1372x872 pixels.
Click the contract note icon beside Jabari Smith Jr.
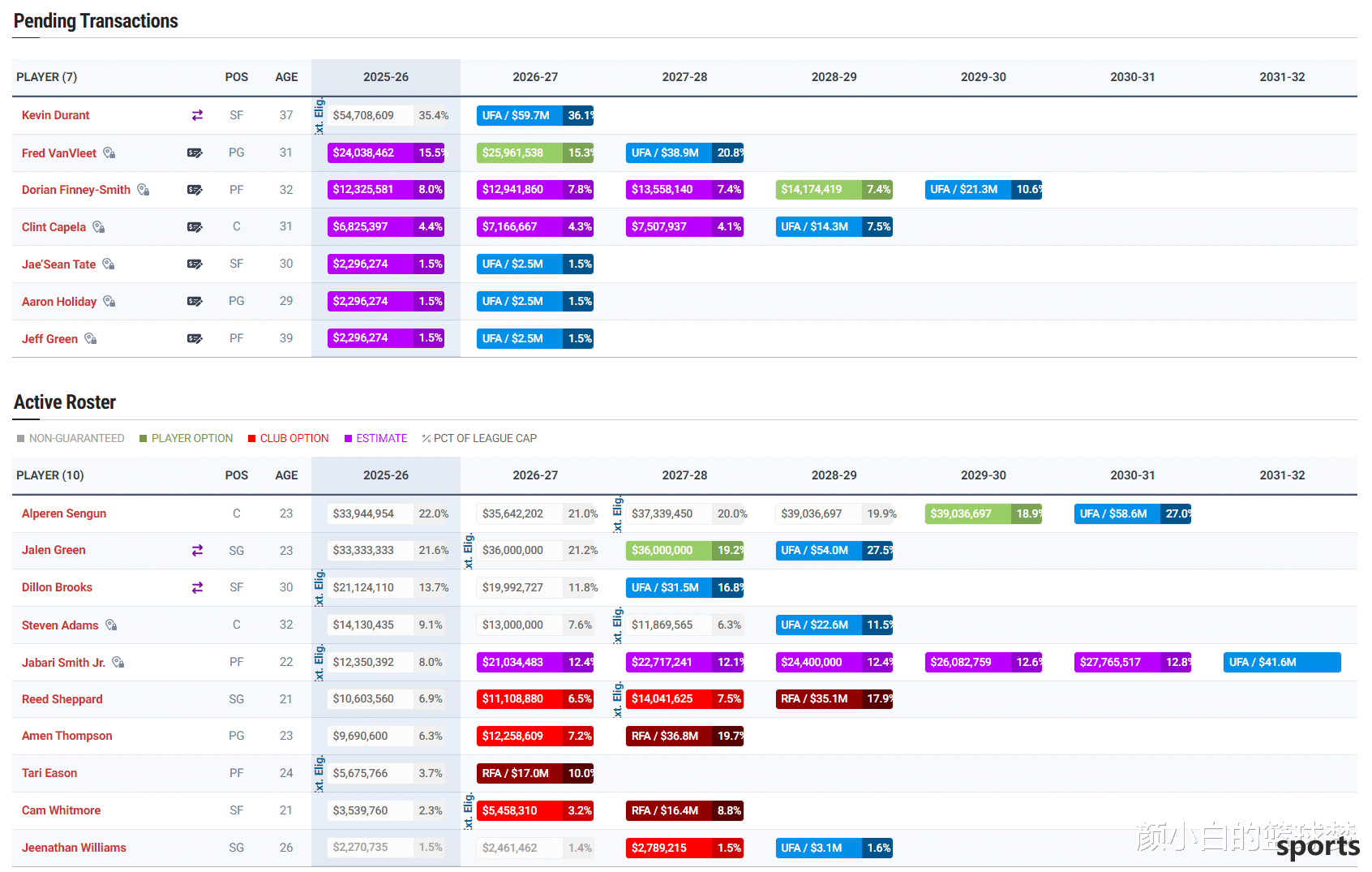(118, 662)
